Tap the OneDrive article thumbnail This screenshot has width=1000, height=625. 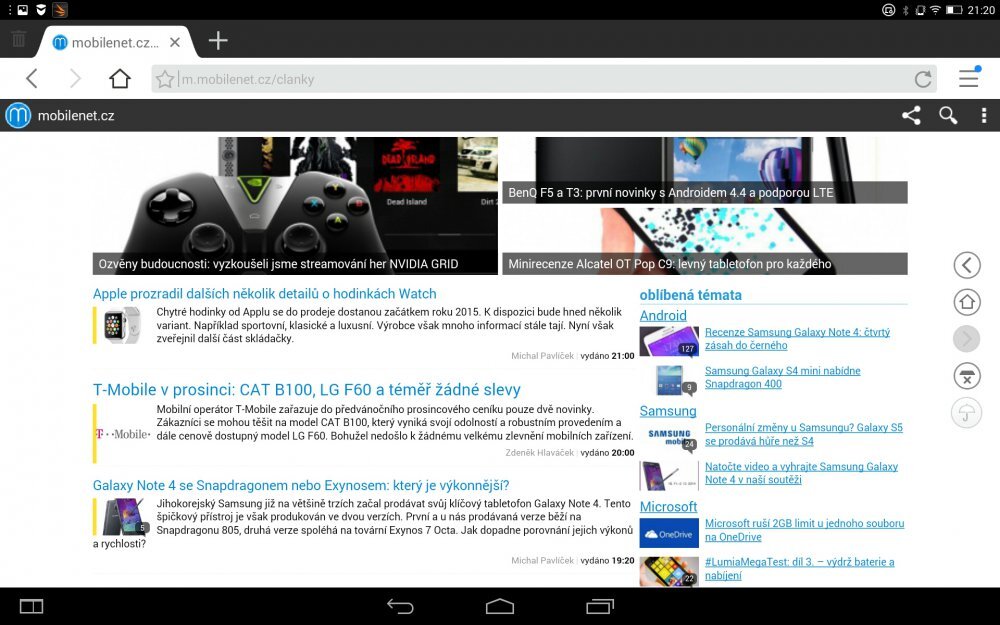[668, 532]
